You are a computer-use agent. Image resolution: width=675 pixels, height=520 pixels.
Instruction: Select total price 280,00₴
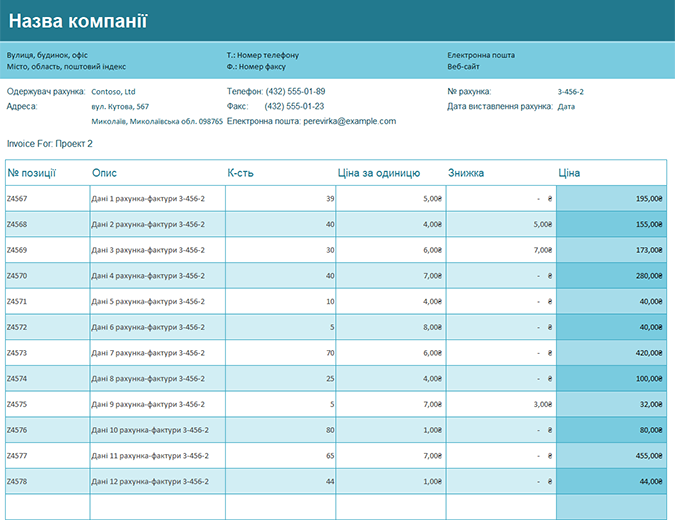pyautogui.click(x=611, y=275)
